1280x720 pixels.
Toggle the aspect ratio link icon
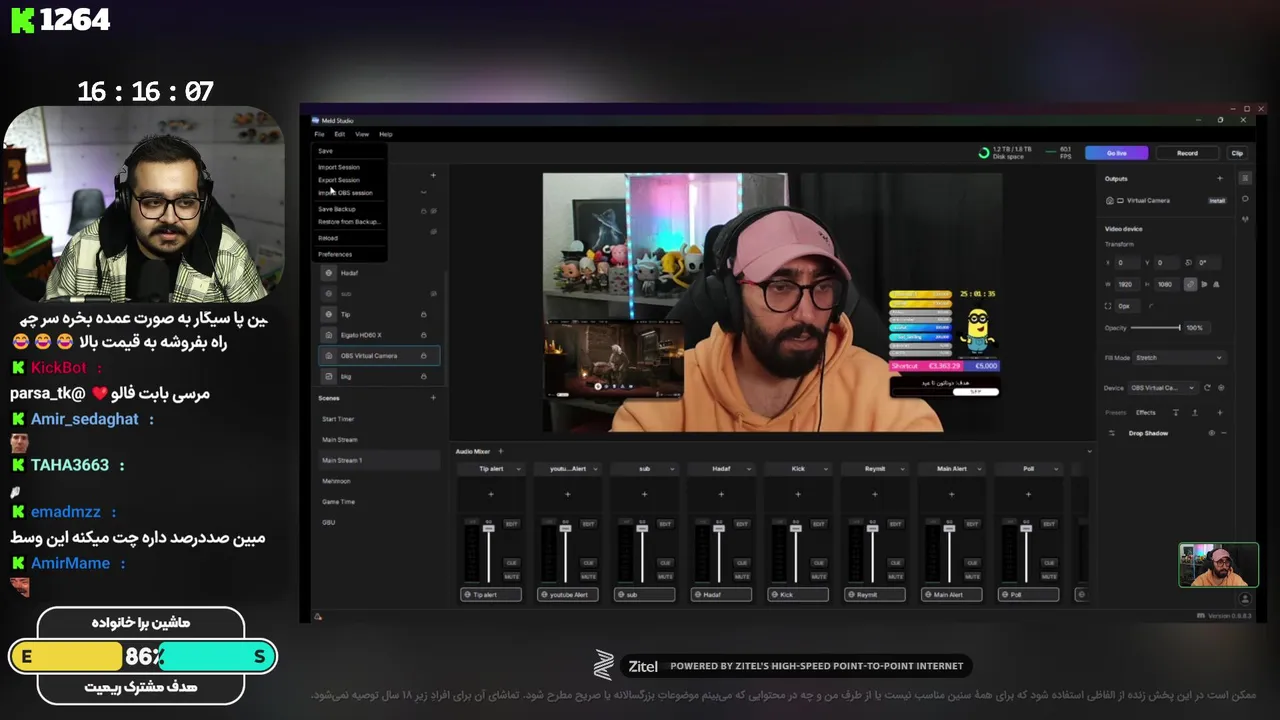[x=1190, y=285]
